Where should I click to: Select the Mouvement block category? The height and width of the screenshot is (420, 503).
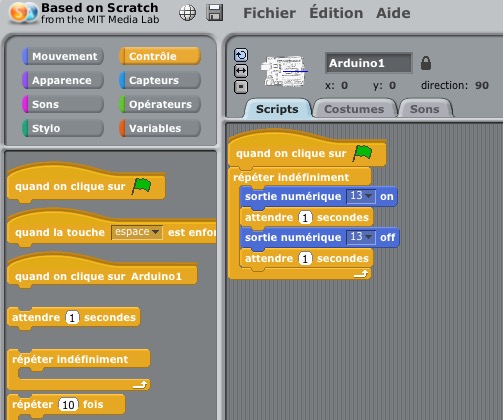coord(63,56)
